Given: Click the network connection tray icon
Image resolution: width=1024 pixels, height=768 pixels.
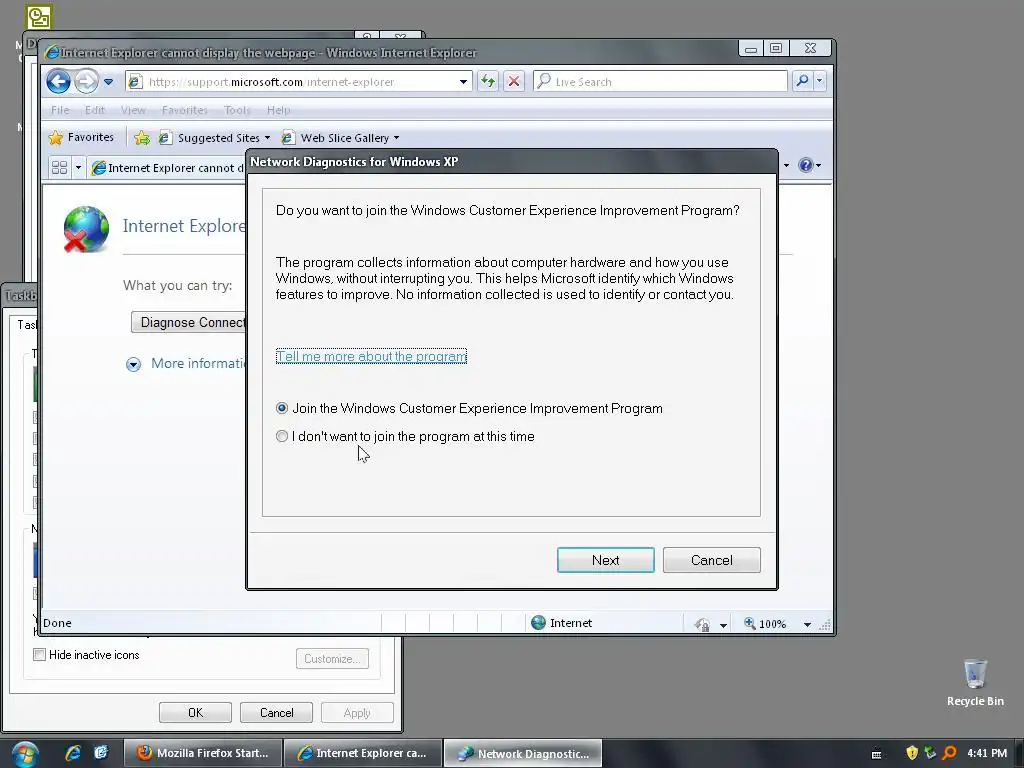Looking at the screenshot, I should pyautogui.click(x=930, y=753).
